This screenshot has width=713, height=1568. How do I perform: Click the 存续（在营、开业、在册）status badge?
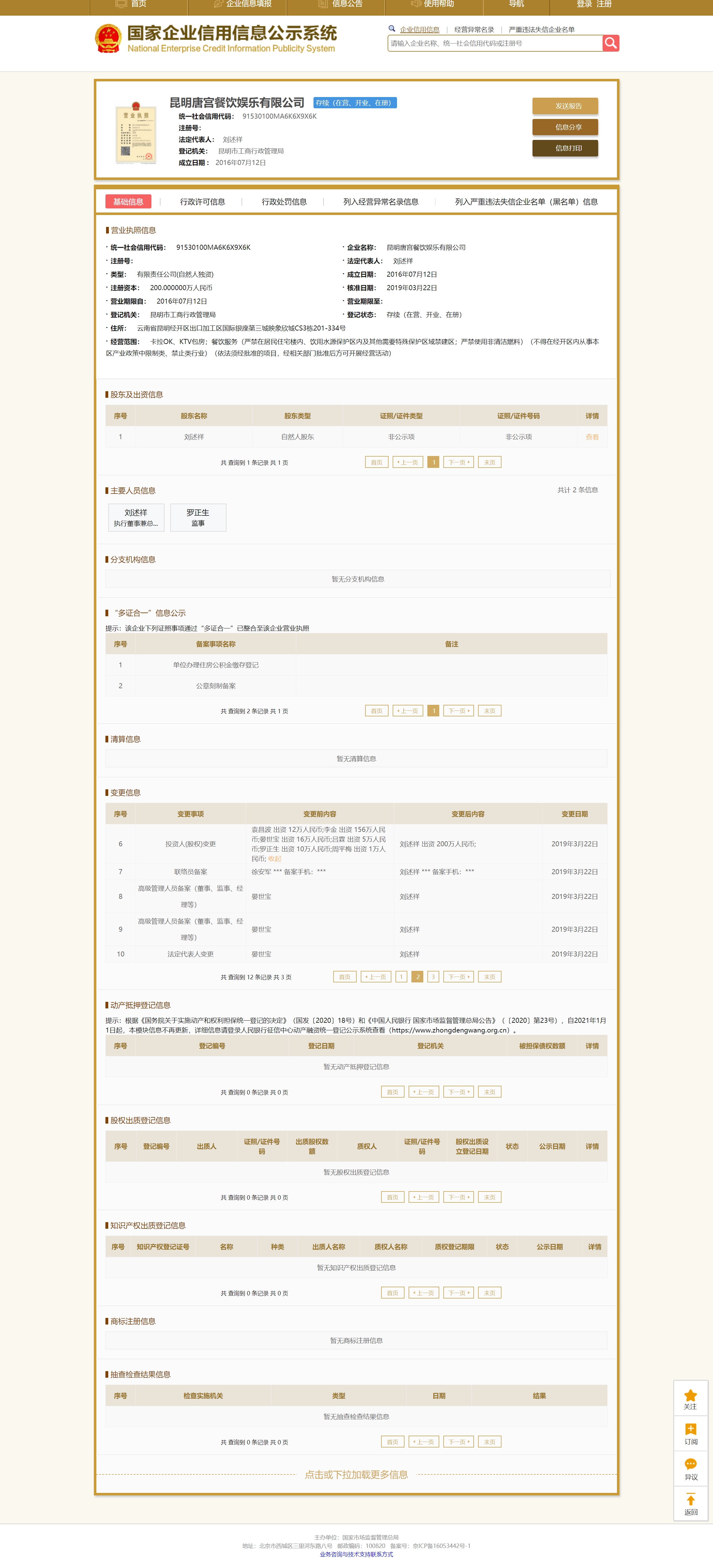click(355, 103)
